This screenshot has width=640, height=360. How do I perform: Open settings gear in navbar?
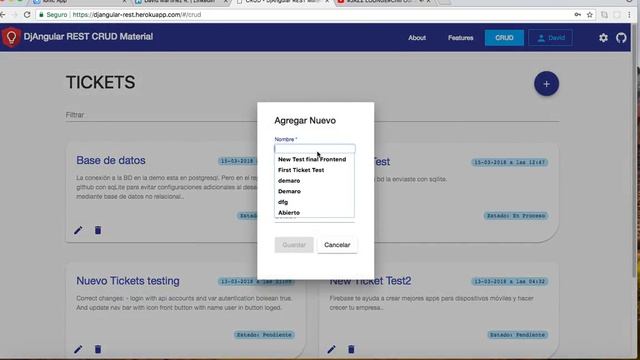tap(603, 38)
